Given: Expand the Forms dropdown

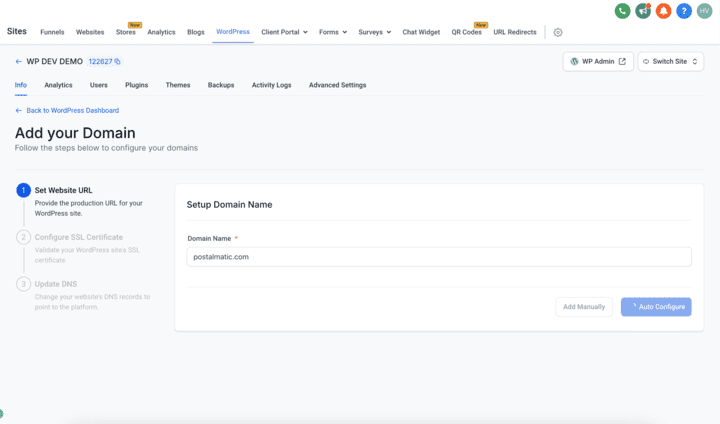Looking at the screenshot, I should [333, 32].
